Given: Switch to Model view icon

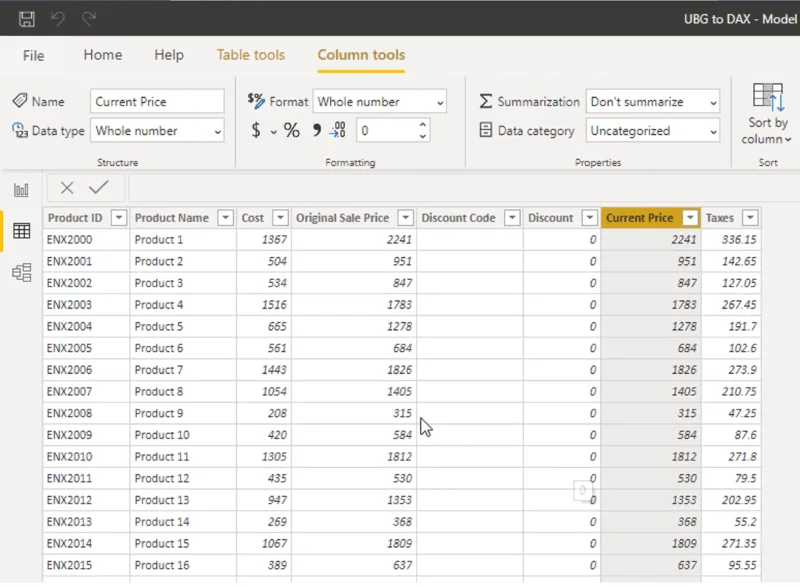Looking at the screenshot, I should pos(21,272).
